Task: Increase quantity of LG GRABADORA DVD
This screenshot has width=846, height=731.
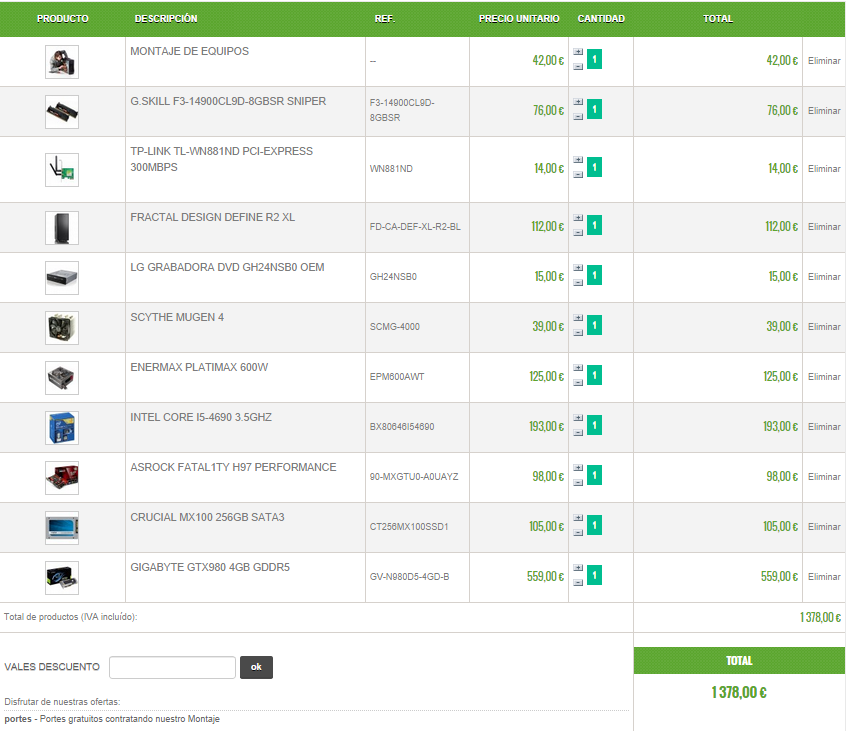Action: pos(578,268)
